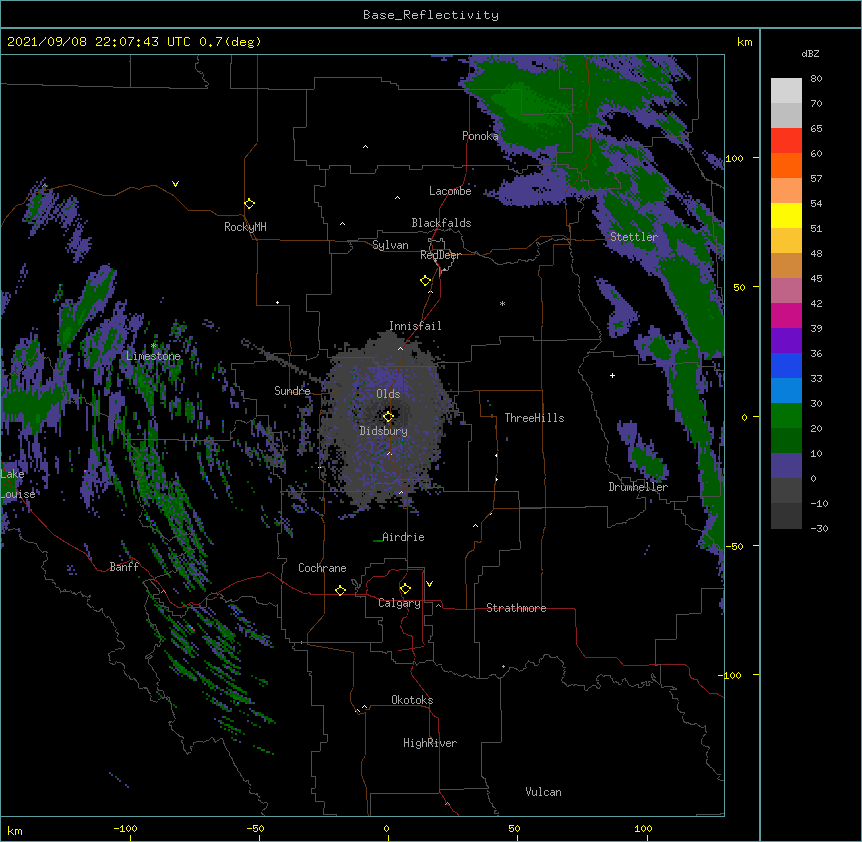Screen dimensions: 862x842
Task: Click the Ponoka label
Action: [480, 136]
